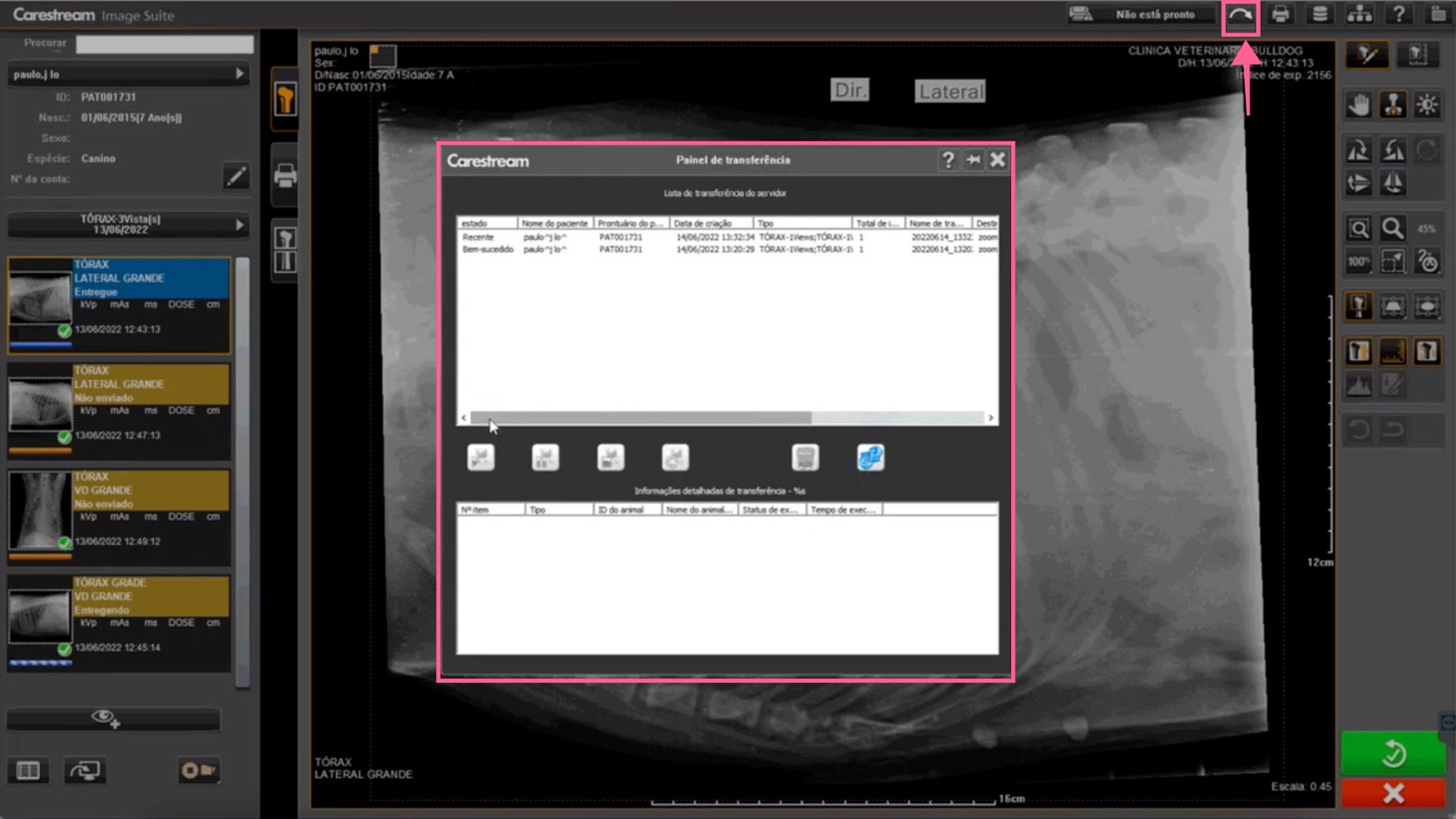Select the pan hand tool

[1358, 106]
